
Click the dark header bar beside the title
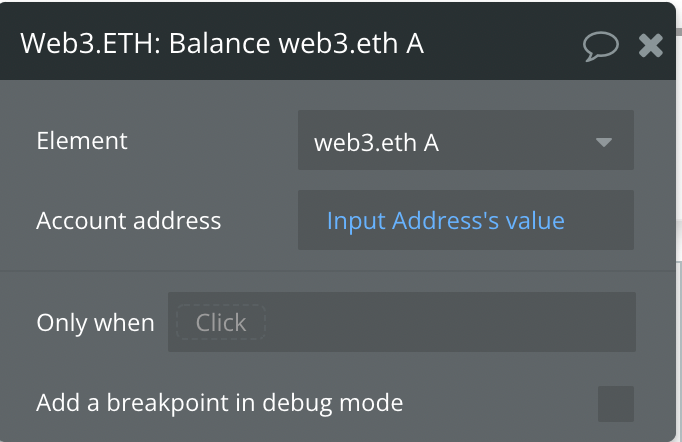(500, 44)
